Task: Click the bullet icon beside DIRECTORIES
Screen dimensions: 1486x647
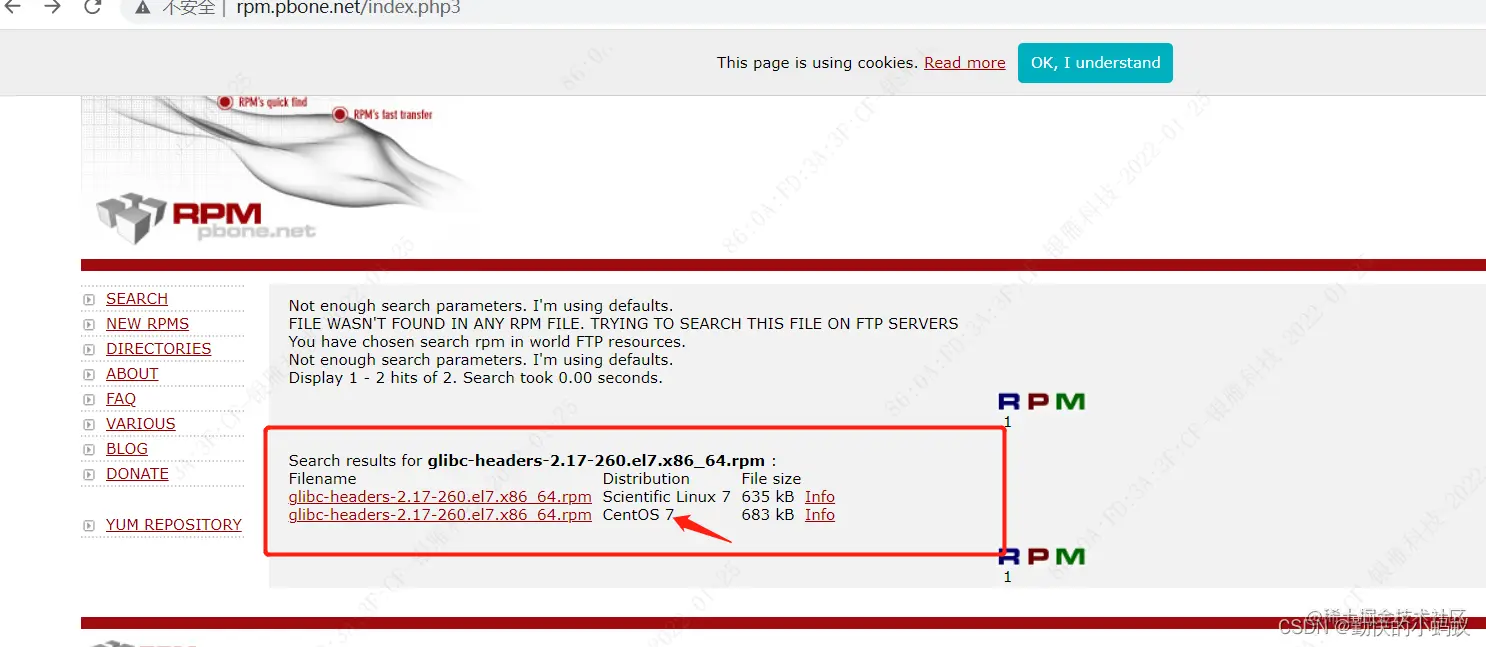Action: point(88,350)
